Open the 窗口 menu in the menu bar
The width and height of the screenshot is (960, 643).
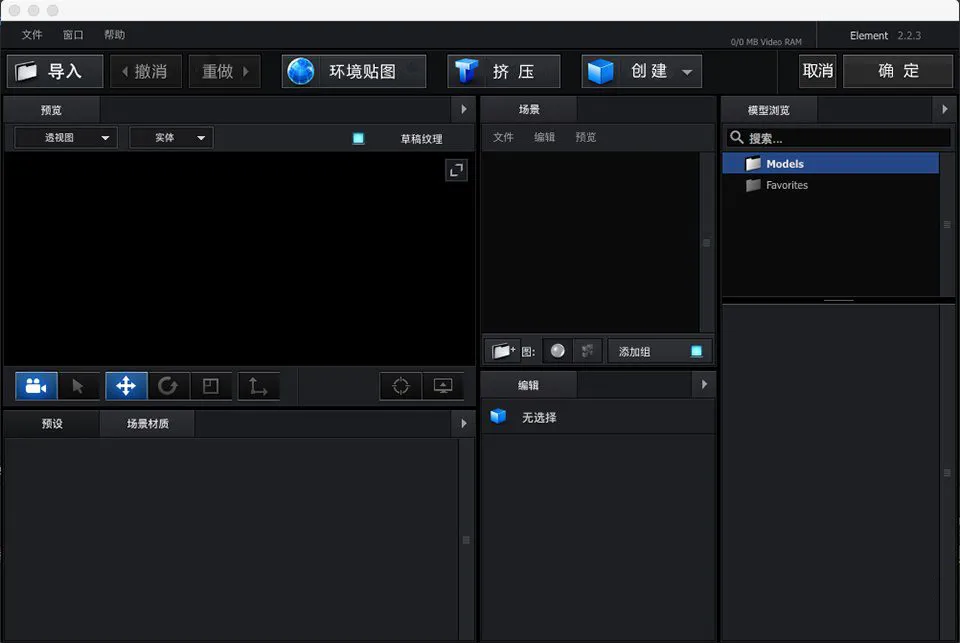73,35
